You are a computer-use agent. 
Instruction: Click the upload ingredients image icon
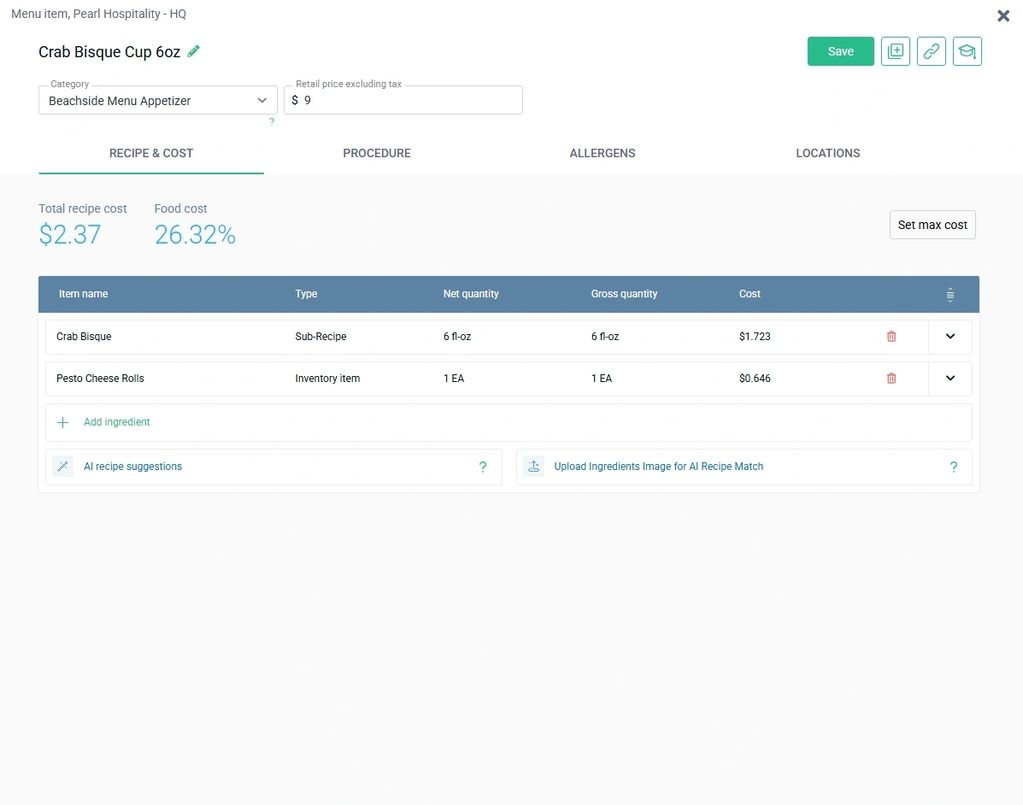click(x=534, y=467)
